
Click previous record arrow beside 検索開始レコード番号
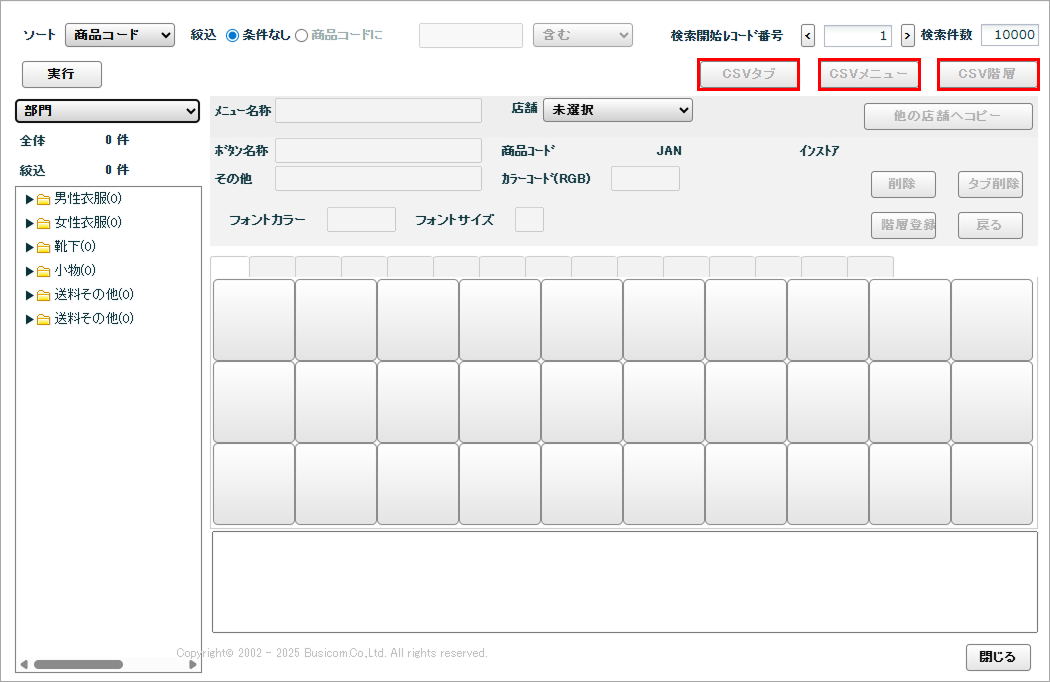808,36
